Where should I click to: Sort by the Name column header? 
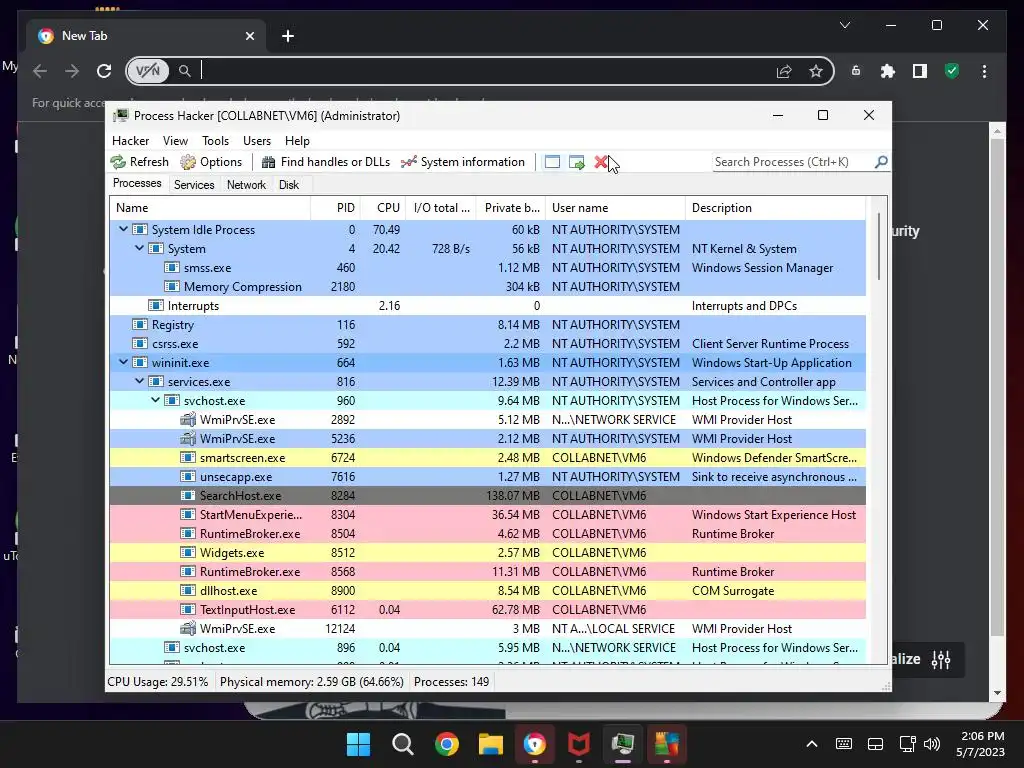click(210, 208)
